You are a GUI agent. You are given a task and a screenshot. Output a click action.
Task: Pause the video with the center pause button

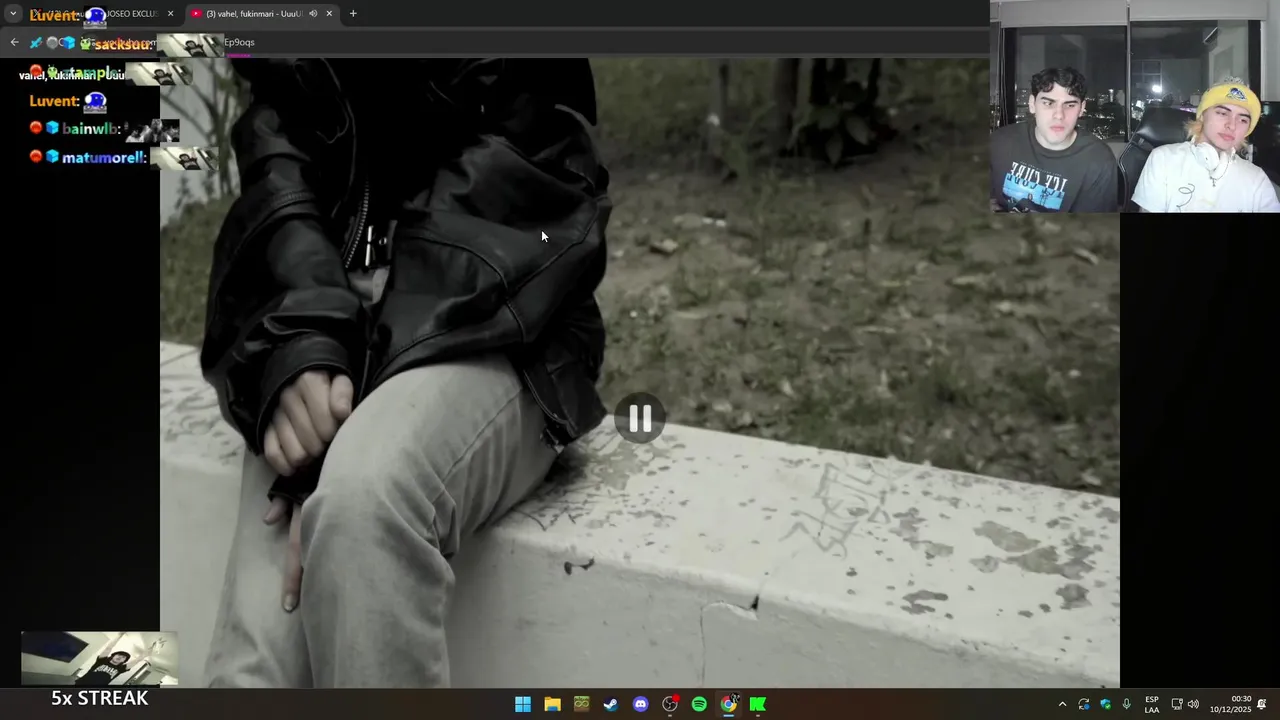click(x=640, y=418)
